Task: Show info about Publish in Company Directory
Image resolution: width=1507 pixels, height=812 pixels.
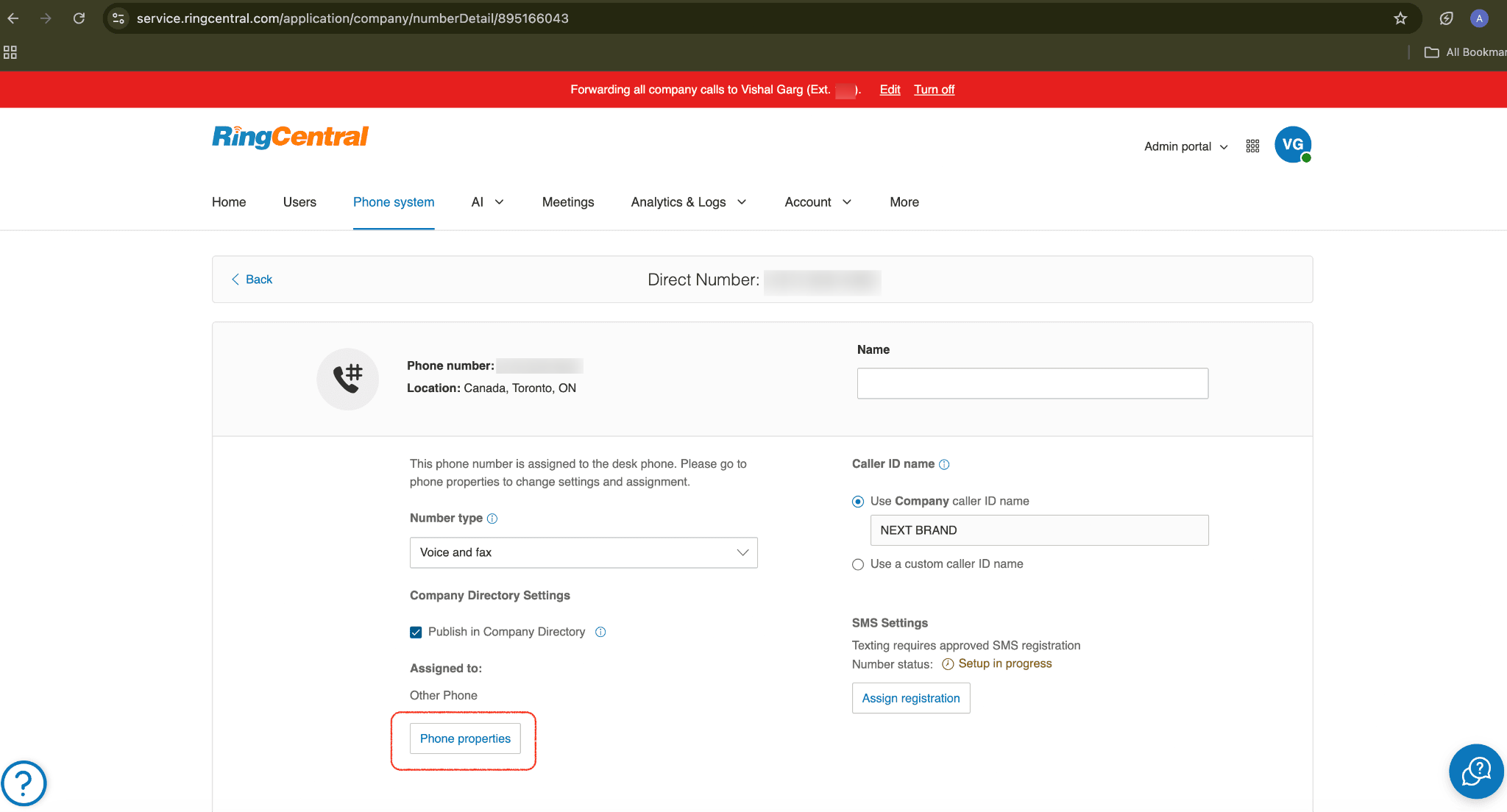Action: tap(600, 632)
